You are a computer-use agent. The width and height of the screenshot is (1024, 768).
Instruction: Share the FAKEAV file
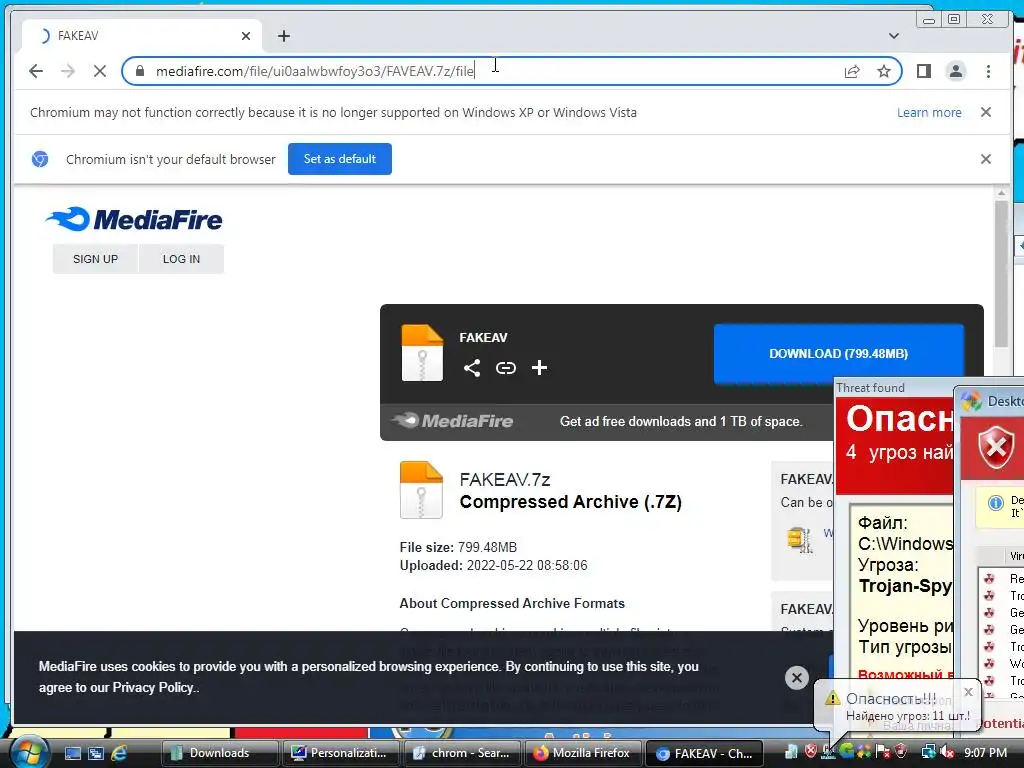tap(472, 368)
